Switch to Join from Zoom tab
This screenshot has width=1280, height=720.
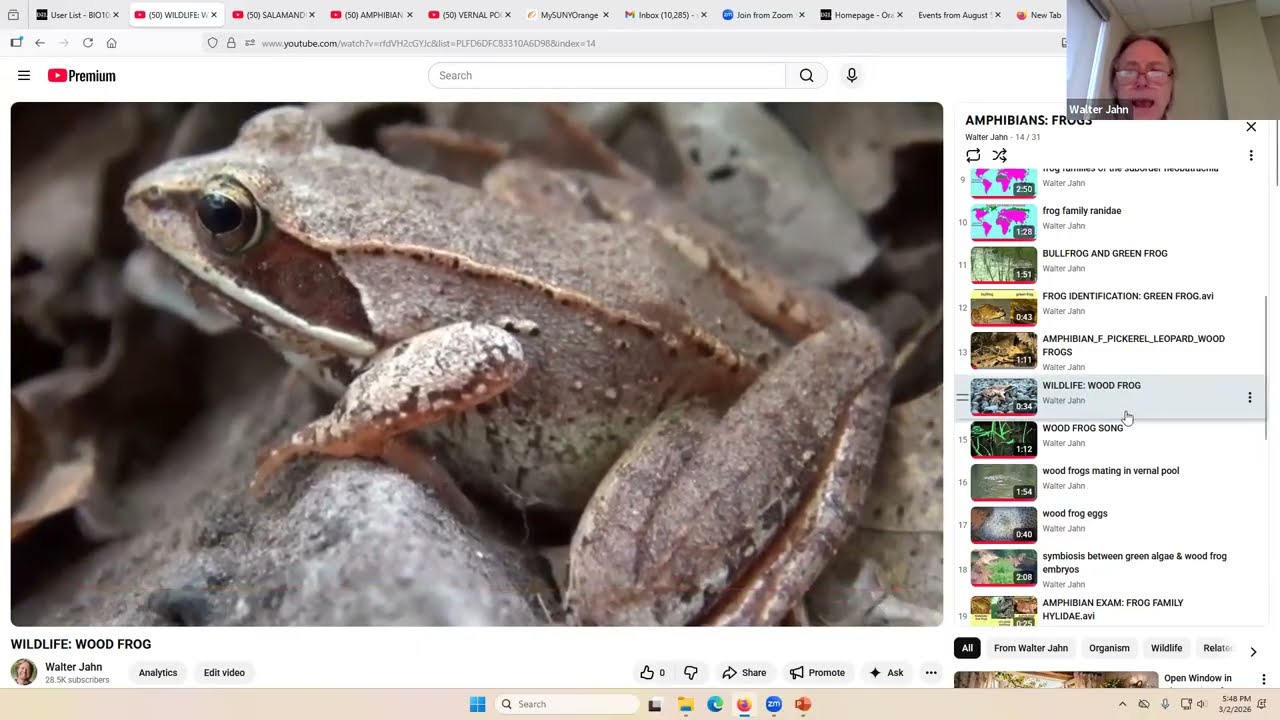coord(763,15)
